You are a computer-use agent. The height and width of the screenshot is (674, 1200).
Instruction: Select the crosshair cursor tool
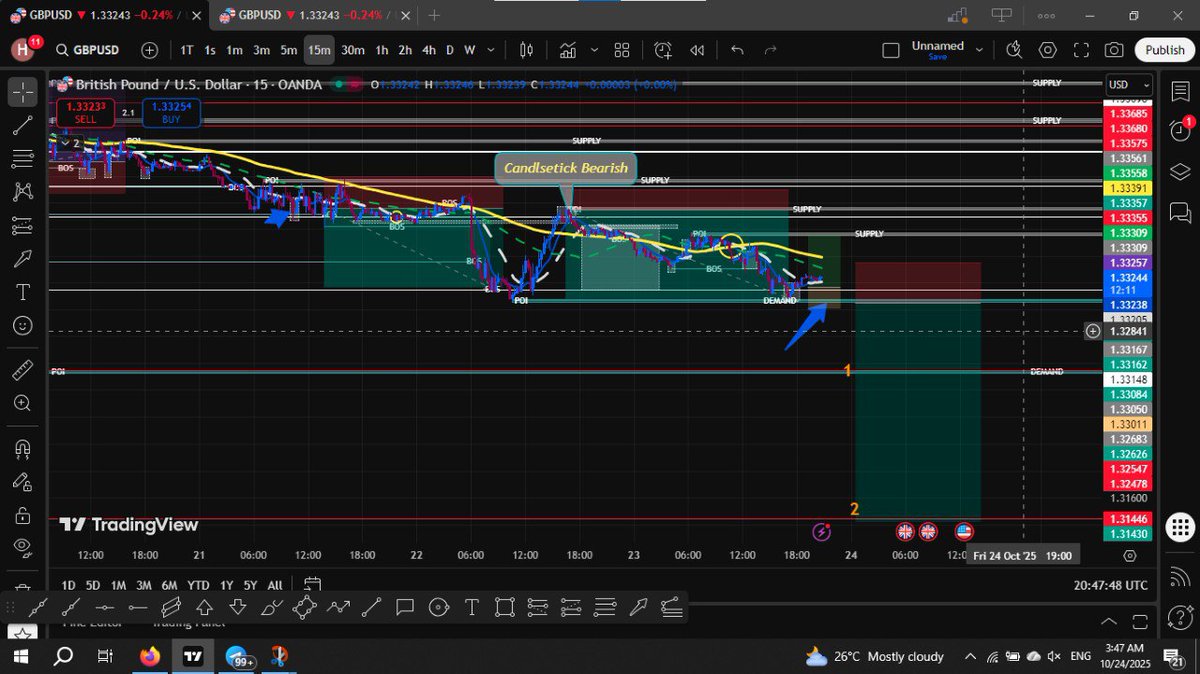[23, 92]
